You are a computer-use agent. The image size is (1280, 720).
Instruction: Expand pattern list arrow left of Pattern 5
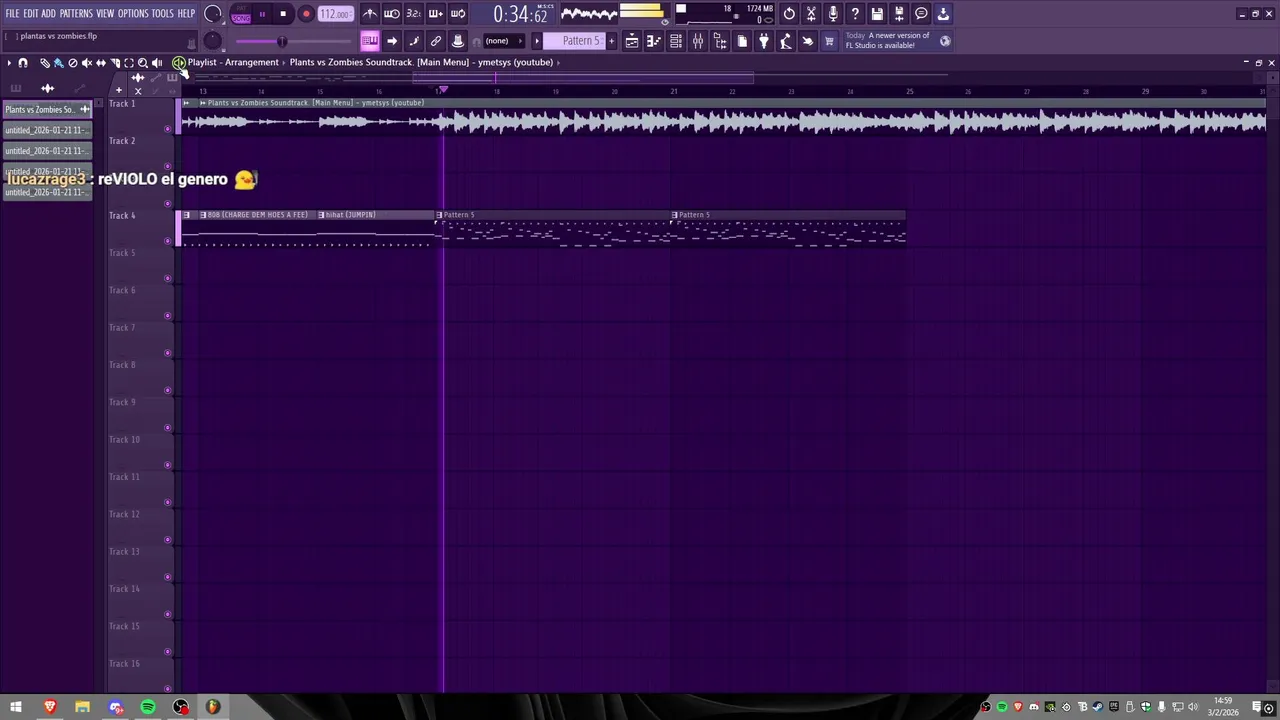(537, 41)
